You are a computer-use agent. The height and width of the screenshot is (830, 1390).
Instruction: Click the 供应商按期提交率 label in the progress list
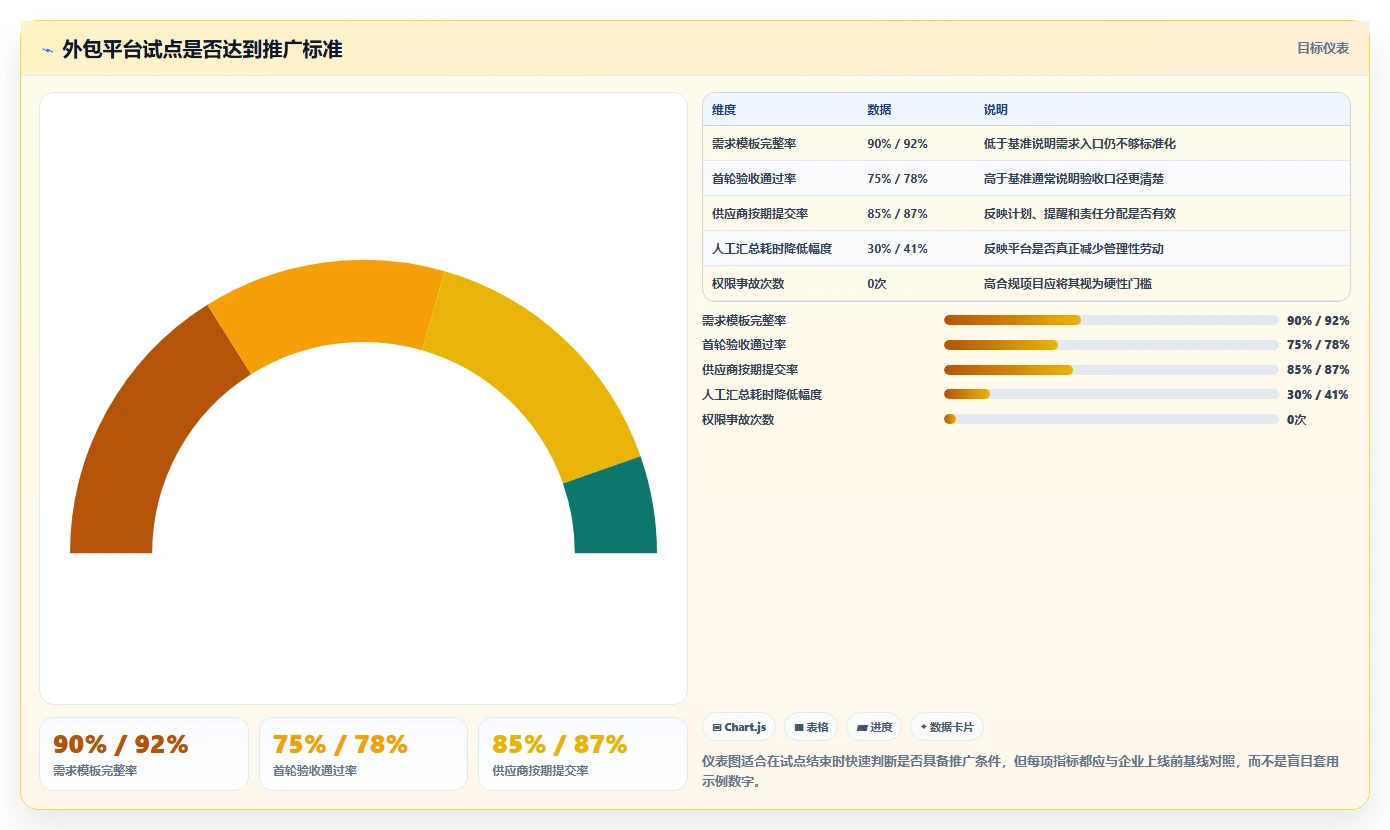click(x=750, y=370)
